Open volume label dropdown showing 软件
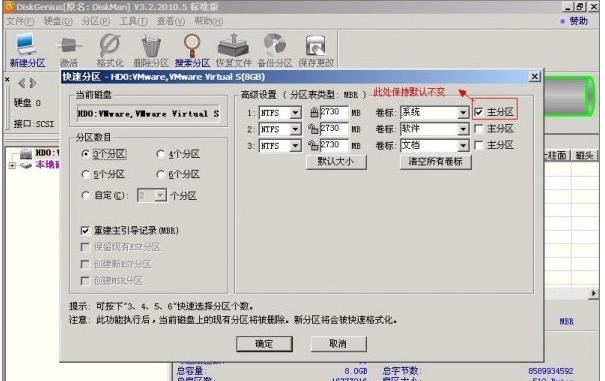Viewport: 605px width, 381px height. coord(463,129)
